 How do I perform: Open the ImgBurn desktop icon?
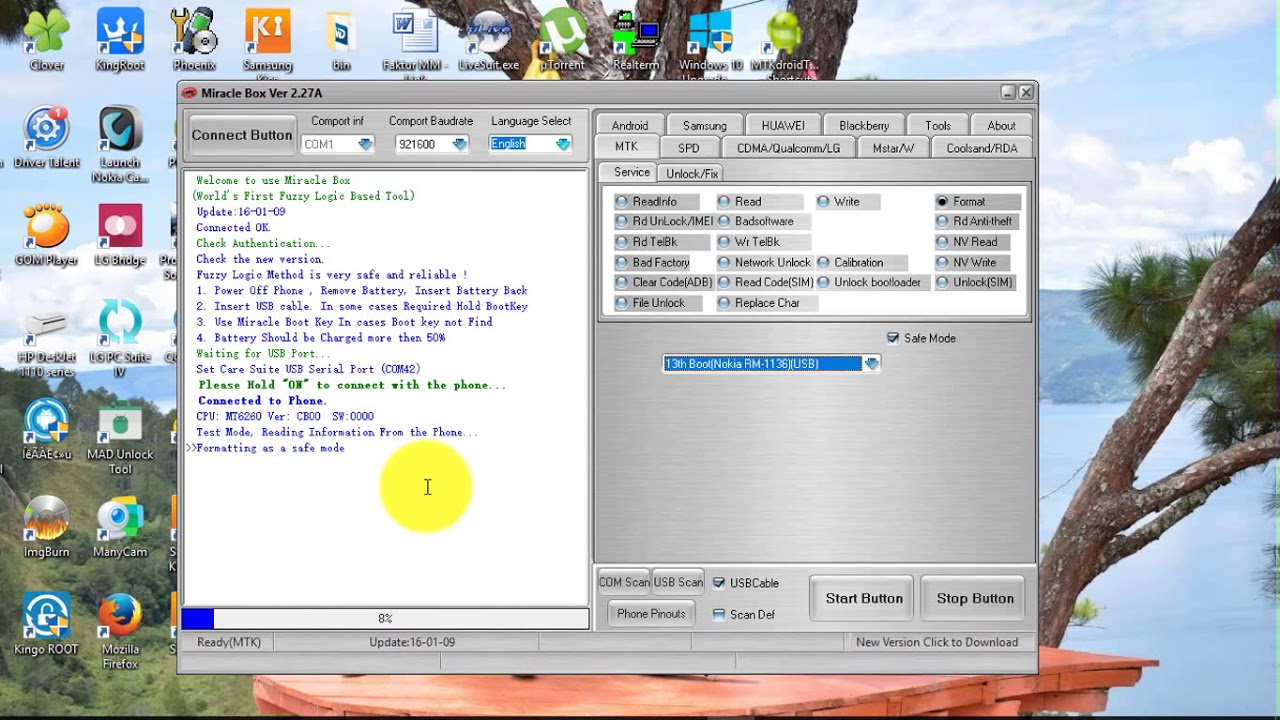tap(46, 527)
